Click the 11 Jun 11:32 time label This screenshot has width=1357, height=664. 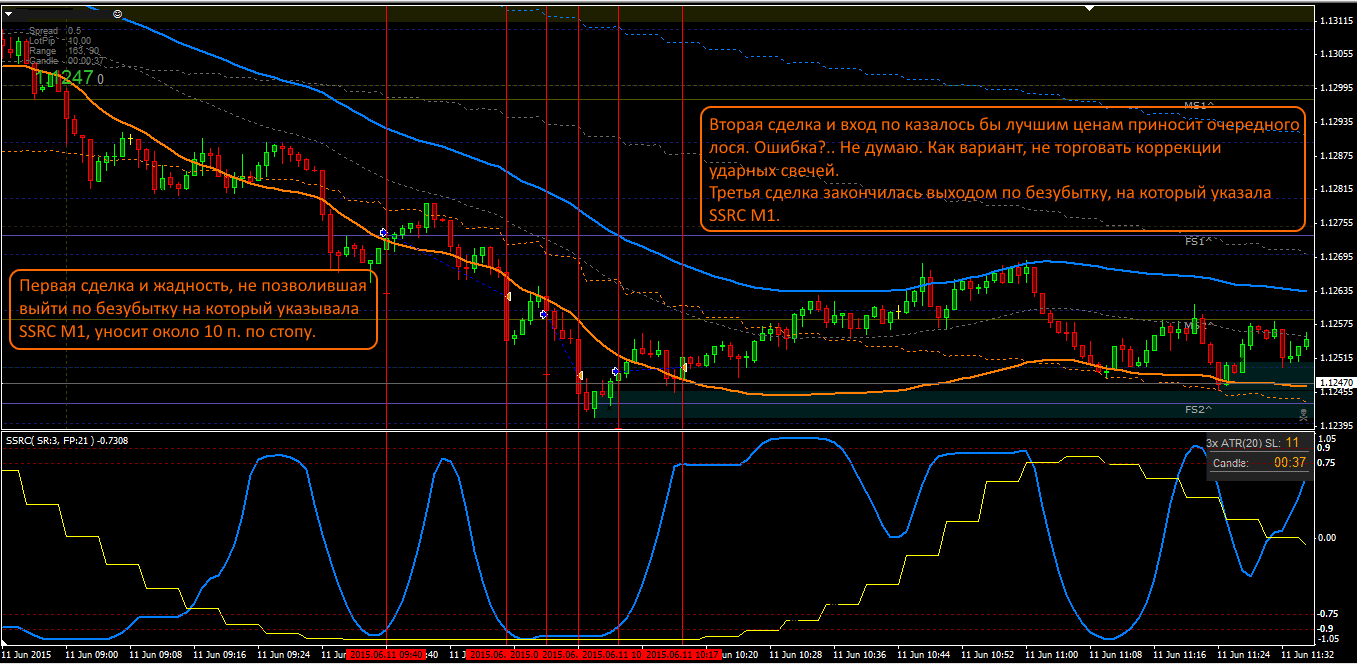coord(1308,655)
